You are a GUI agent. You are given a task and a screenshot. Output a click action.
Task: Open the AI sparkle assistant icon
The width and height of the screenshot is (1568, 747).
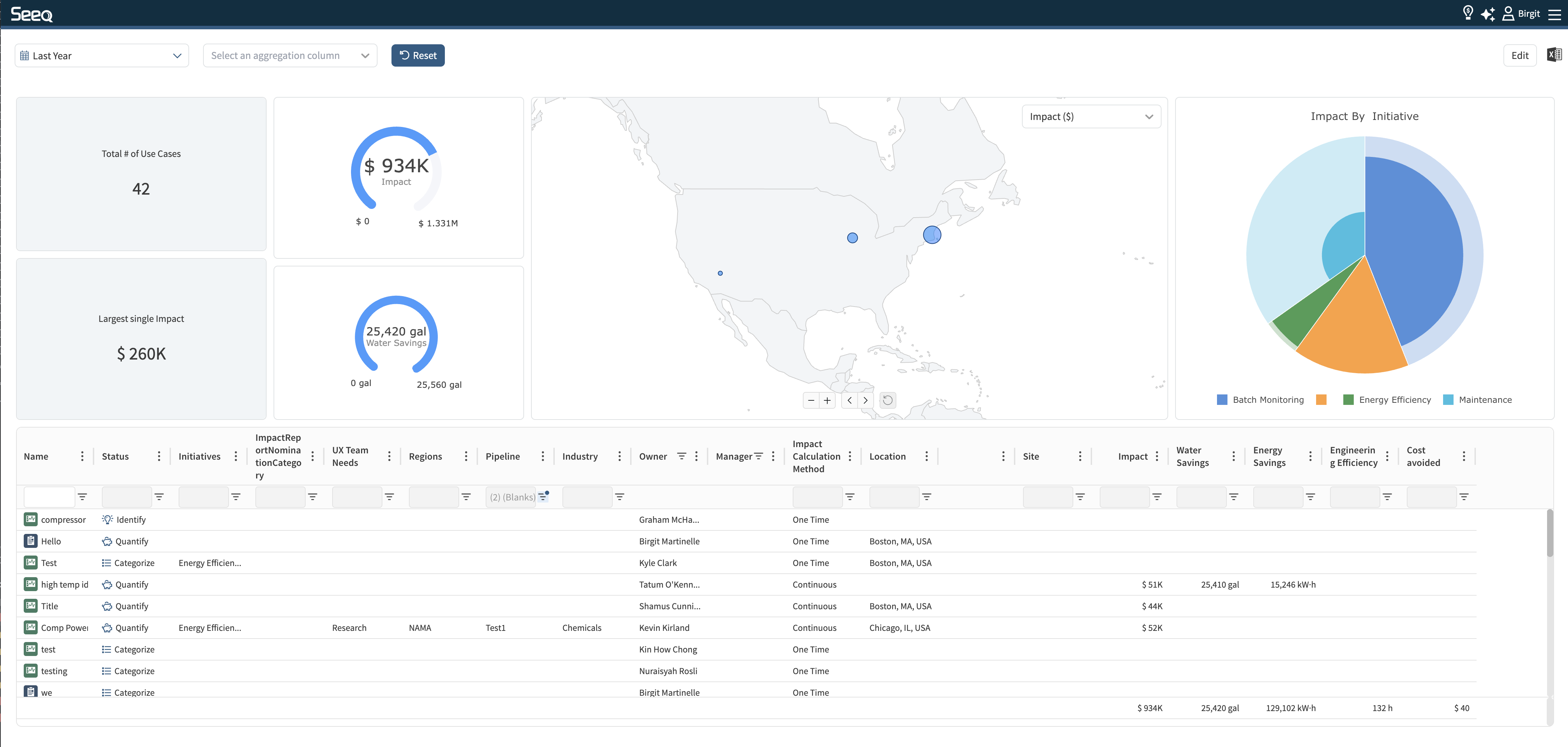coord(1488,14)
